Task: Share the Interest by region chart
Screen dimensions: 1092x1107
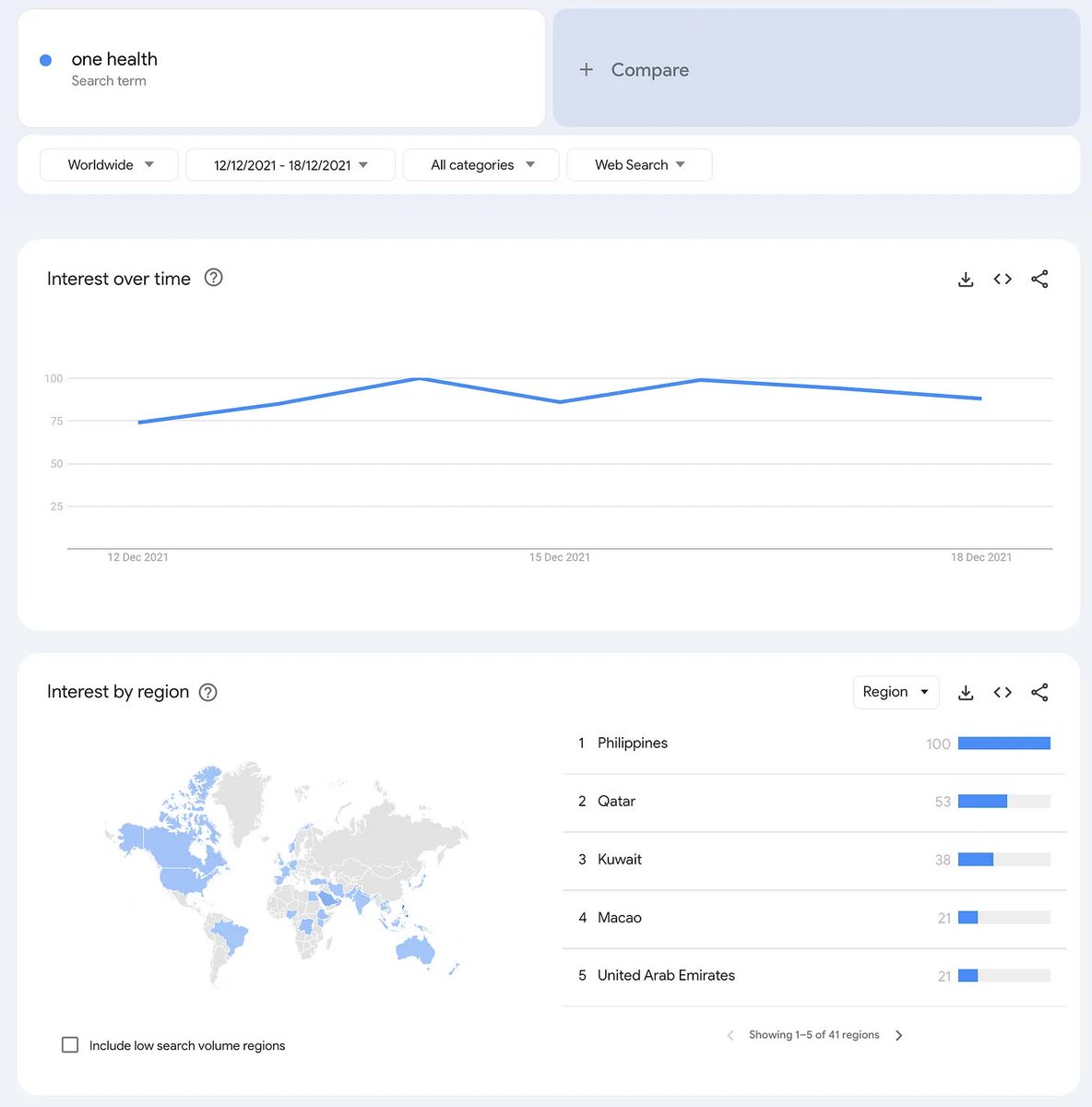Action: [x=1039, y=693]
